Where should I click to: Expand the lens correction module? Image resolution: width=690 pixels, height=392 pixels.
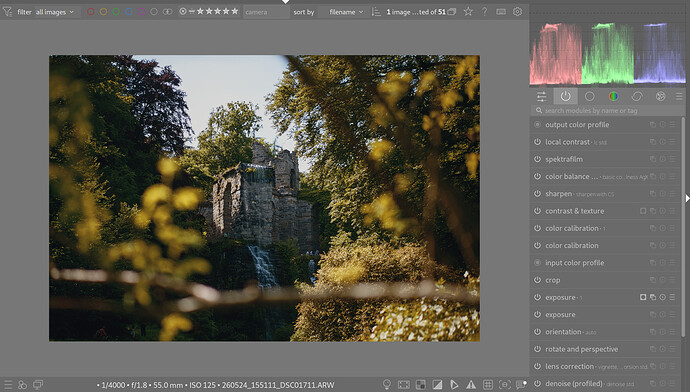click(x=570, y=366)
